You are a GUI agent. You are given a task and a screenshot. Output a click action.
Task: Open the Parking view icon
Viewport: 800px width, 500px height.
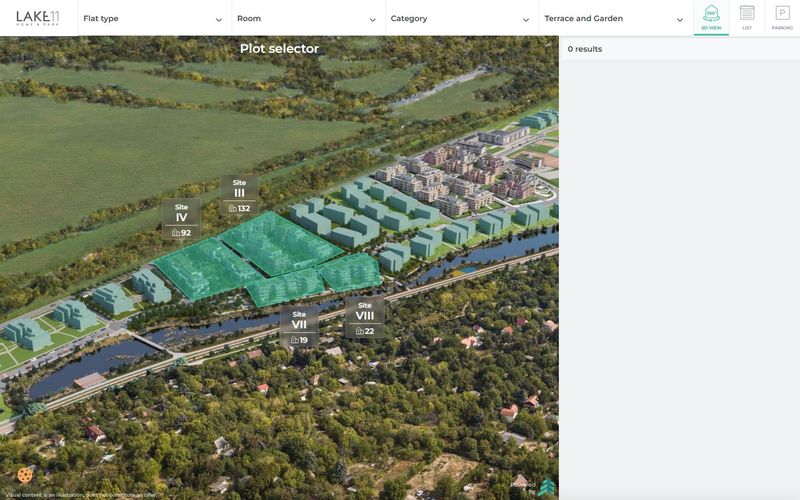tap(782, 18)
